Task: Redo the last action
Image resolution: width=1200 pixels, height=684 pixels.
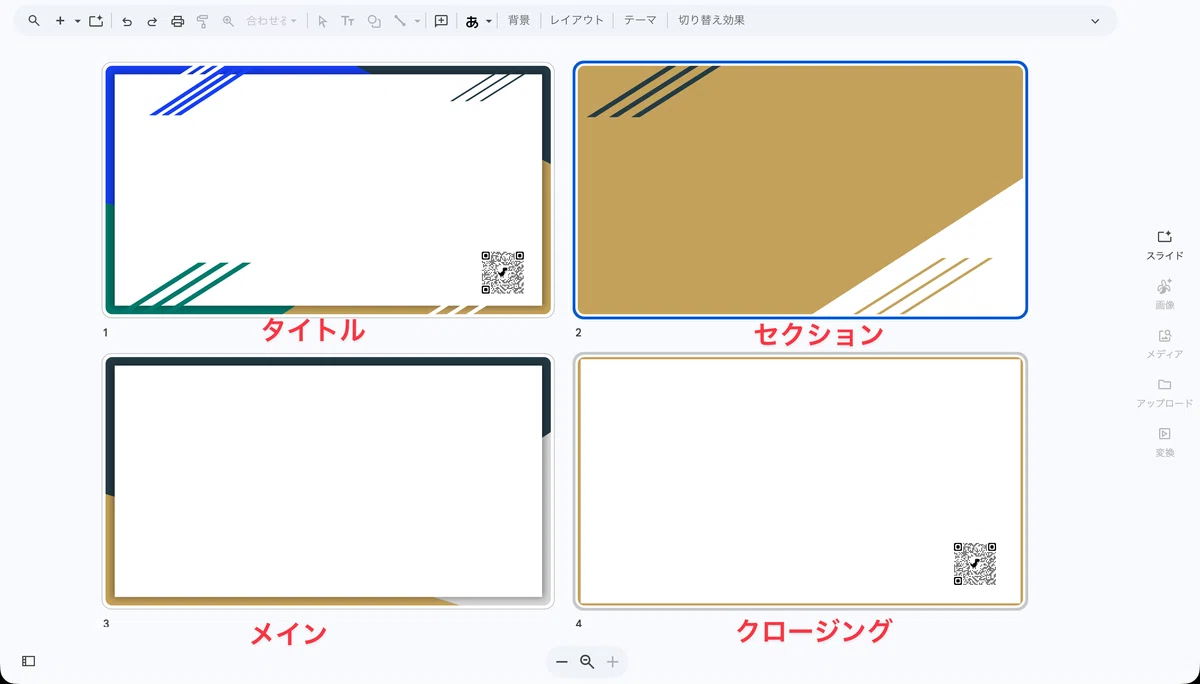Action: [152, 20]
